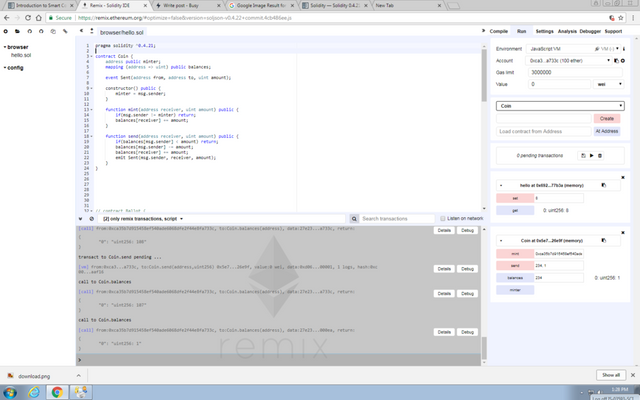The width and height of the screenshot is (640, 400).
Task: Copy the hello contract instance address
Action: pos(604,185)
